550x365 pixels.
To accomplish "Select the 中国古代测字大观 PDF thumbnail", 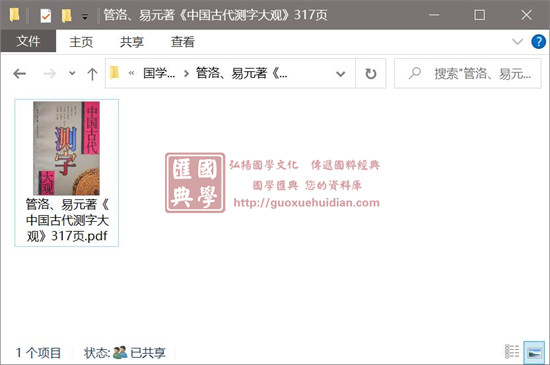I will click(66, 148).
